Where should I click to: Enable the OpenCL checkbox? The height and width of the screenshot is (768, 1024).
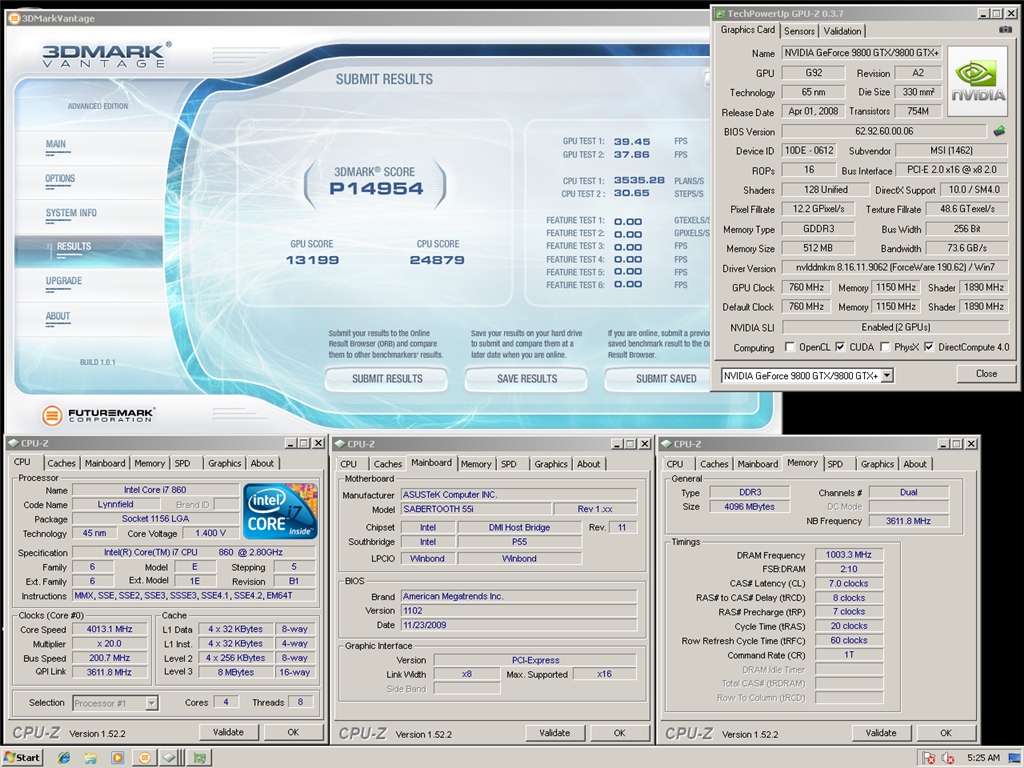click(791, 348)
